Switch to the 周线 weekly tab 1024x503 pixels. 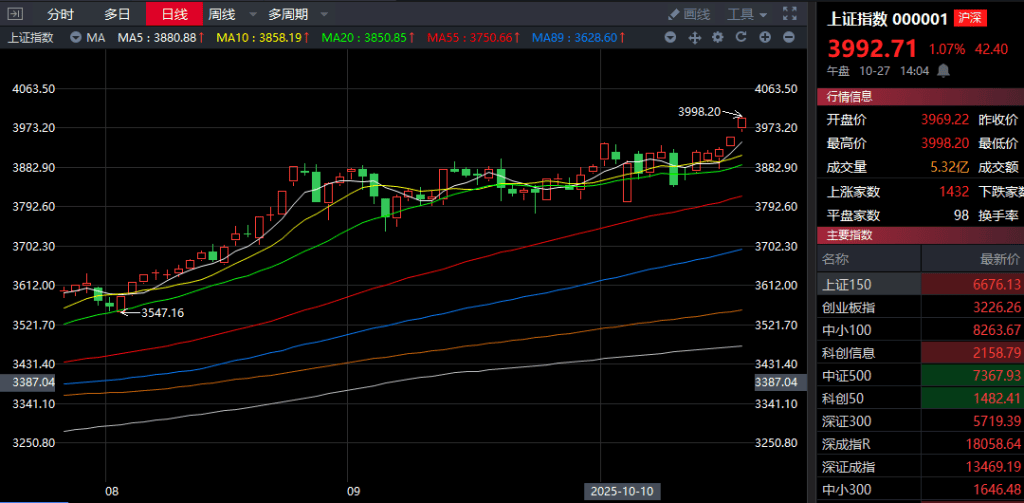coord(221,14)
